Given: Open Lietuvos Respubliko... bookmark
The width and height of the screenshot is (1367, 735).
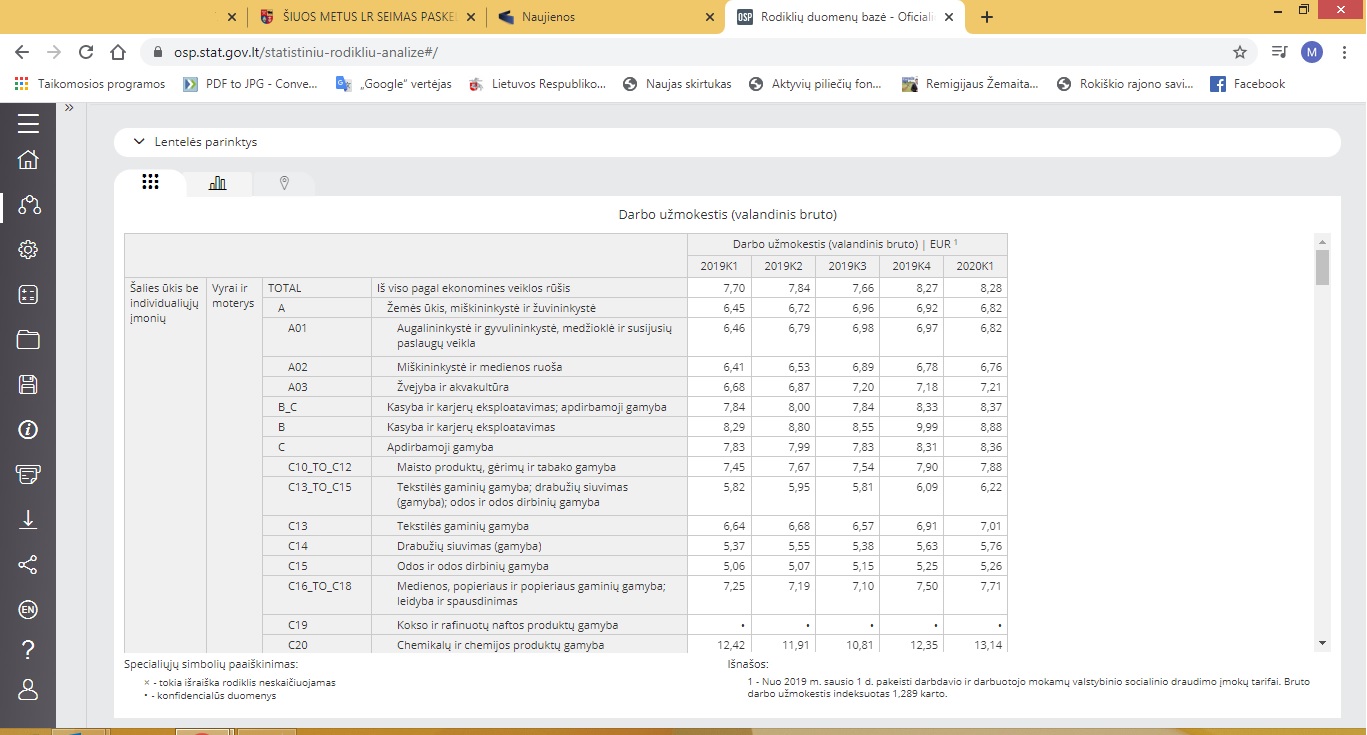Looking at the screenshot, I should 538,84.
